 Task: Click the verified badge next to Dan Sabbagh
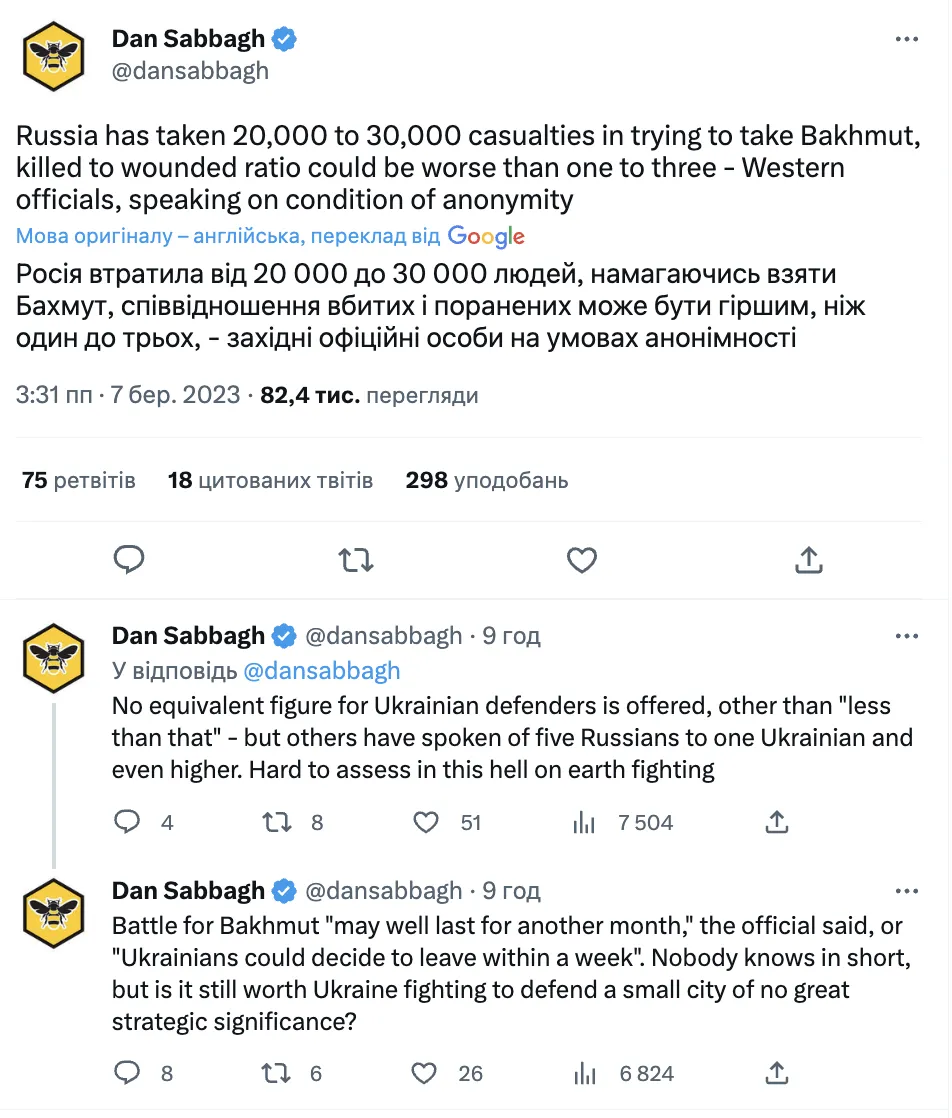tap(283, 38)
